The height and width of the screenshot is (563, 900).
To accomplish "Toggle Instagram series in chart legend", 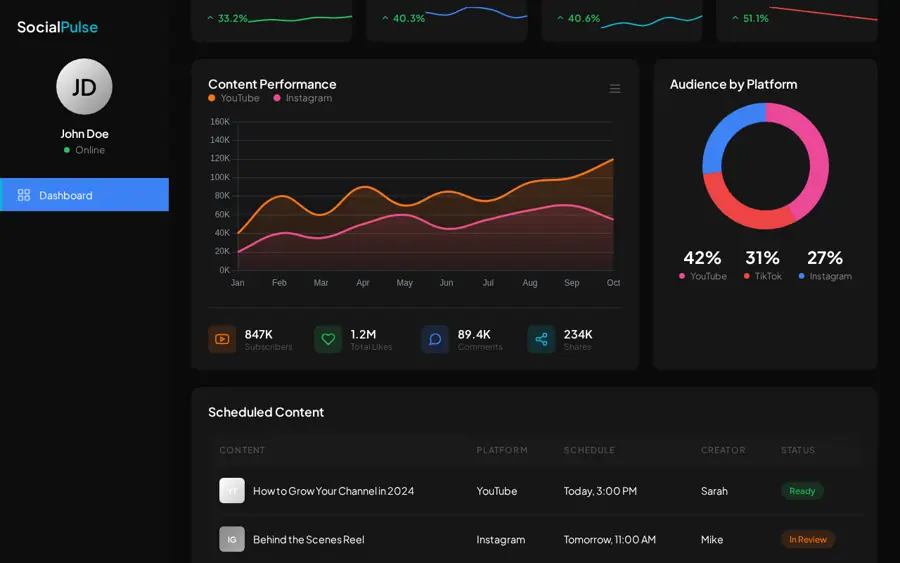I will coord(303,98).
